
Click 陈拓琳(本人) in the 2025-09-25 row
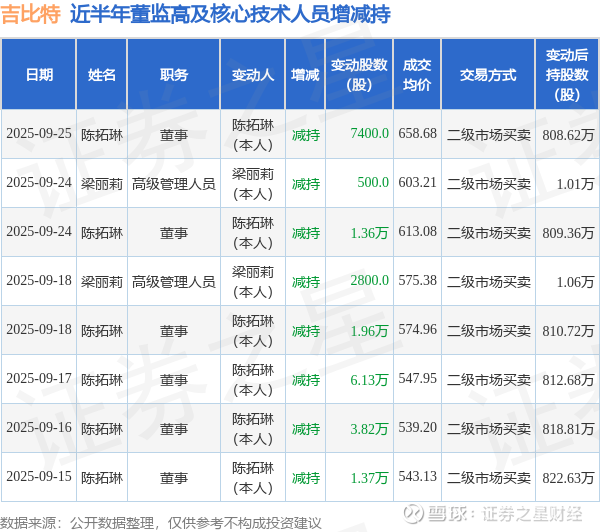(x=253, y=135)
